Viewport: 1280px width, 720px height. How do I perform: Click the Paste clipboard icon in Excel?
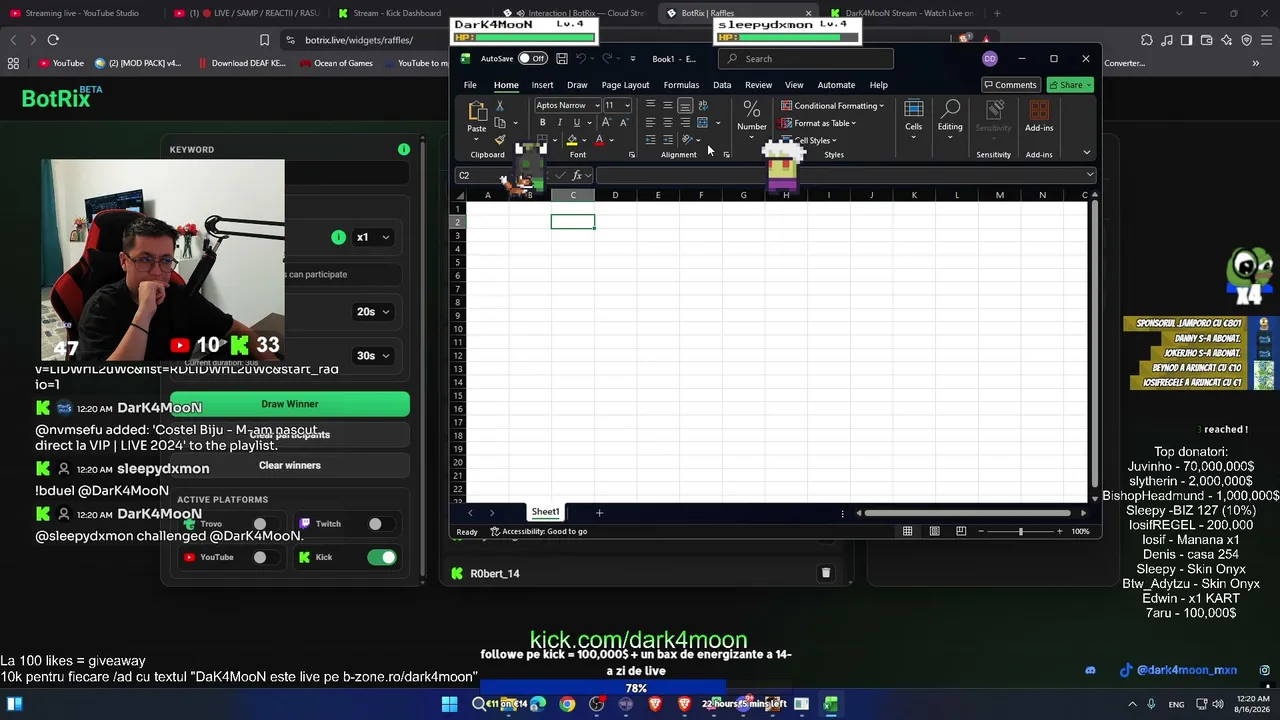tap(477, 111)
